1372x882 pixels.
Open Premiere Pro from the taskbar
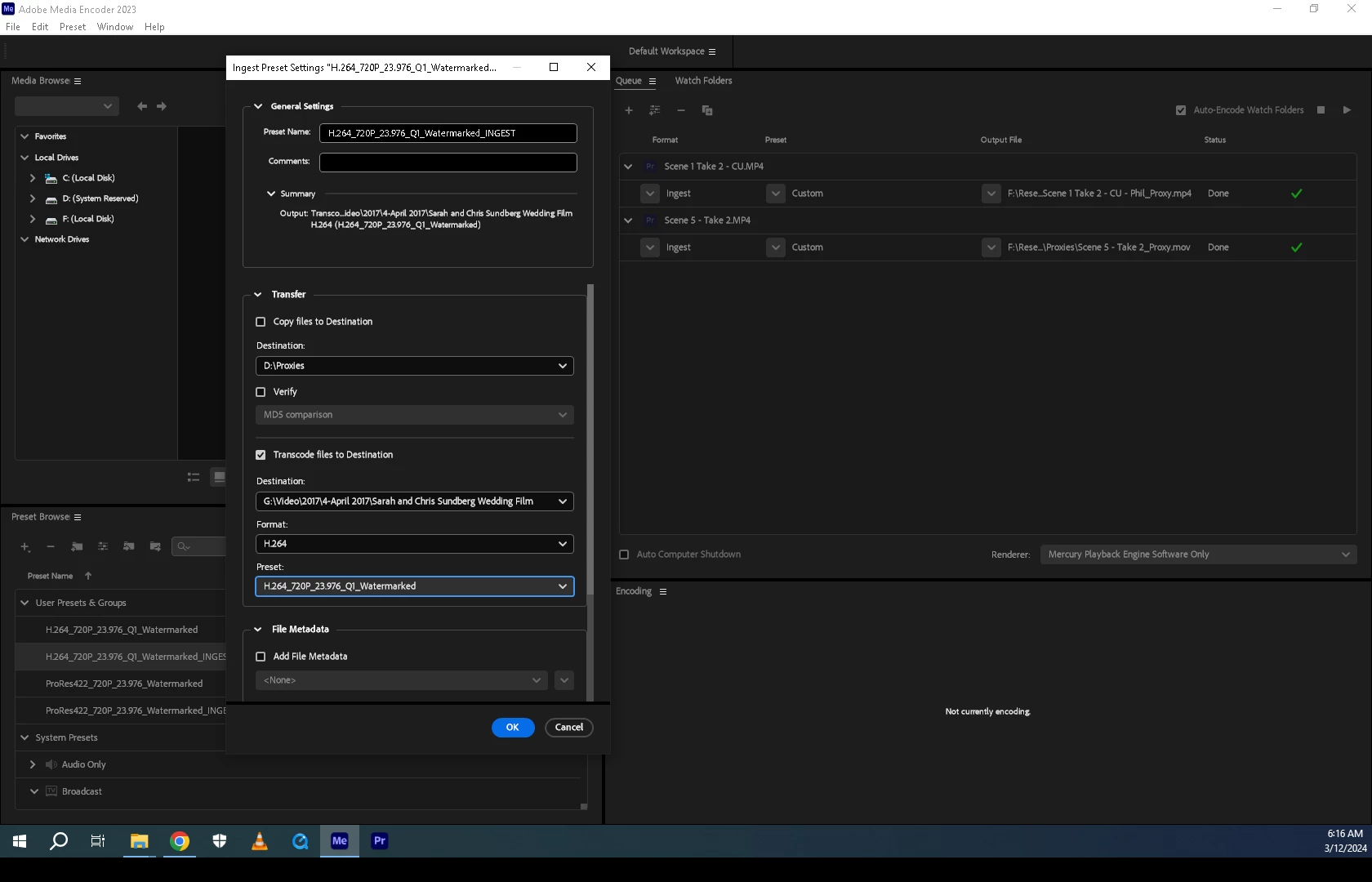click(380, 840)
